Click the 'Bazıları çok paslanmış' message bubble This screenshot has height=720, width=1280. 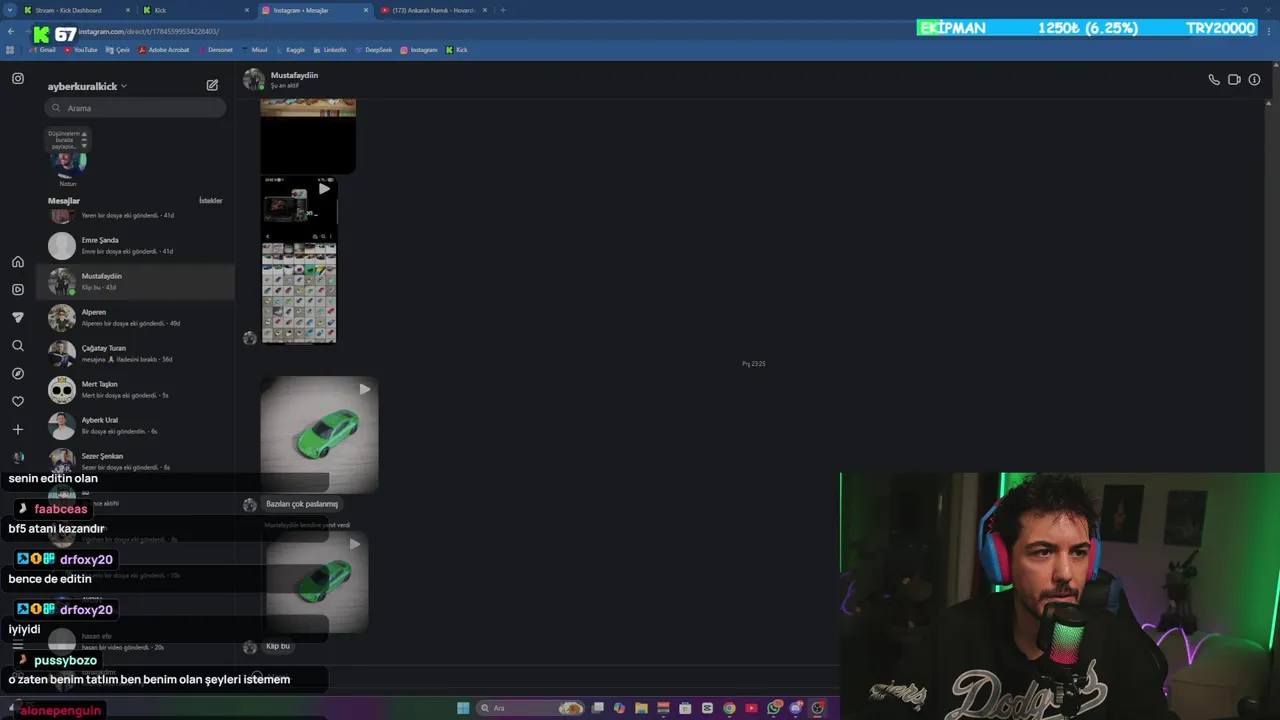click(x=302, y=504)
